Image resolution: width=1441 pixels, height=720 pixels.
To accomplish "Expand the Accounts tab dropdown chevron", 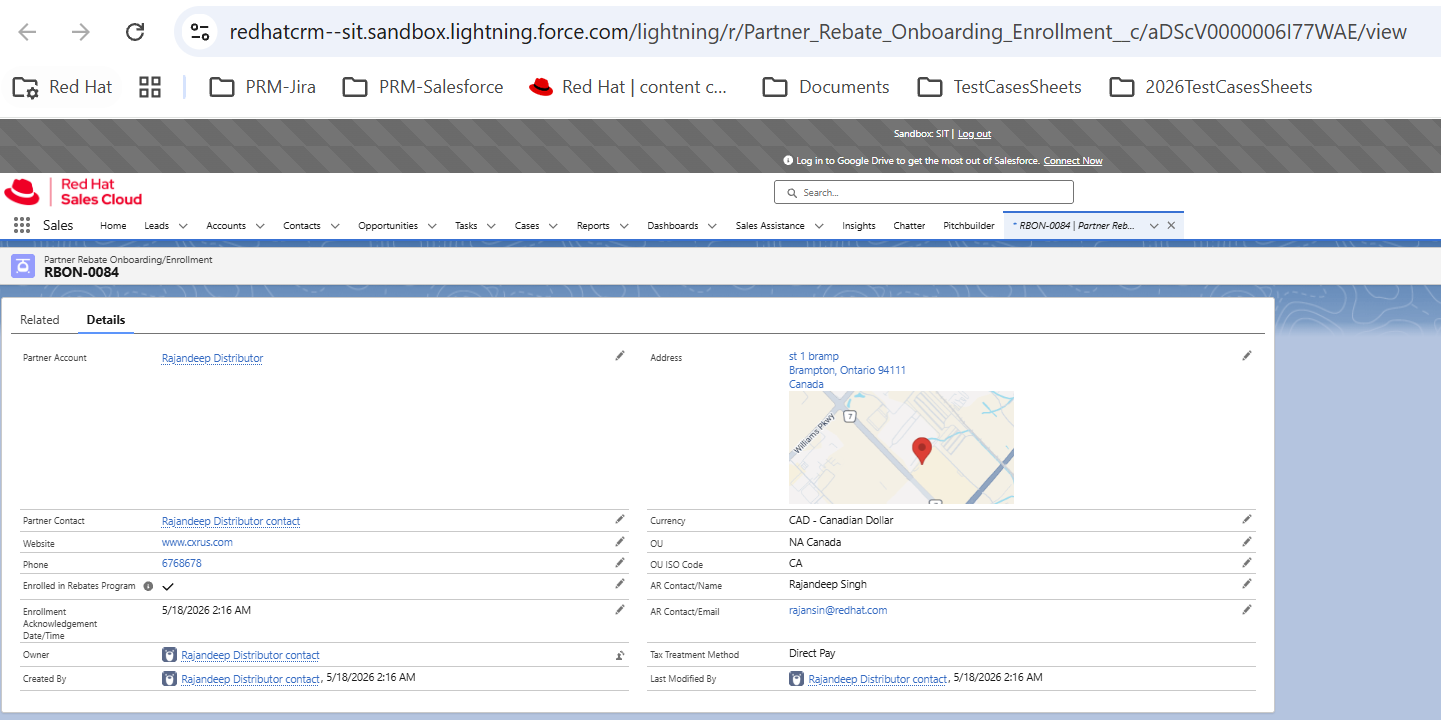I will point(260,226).
